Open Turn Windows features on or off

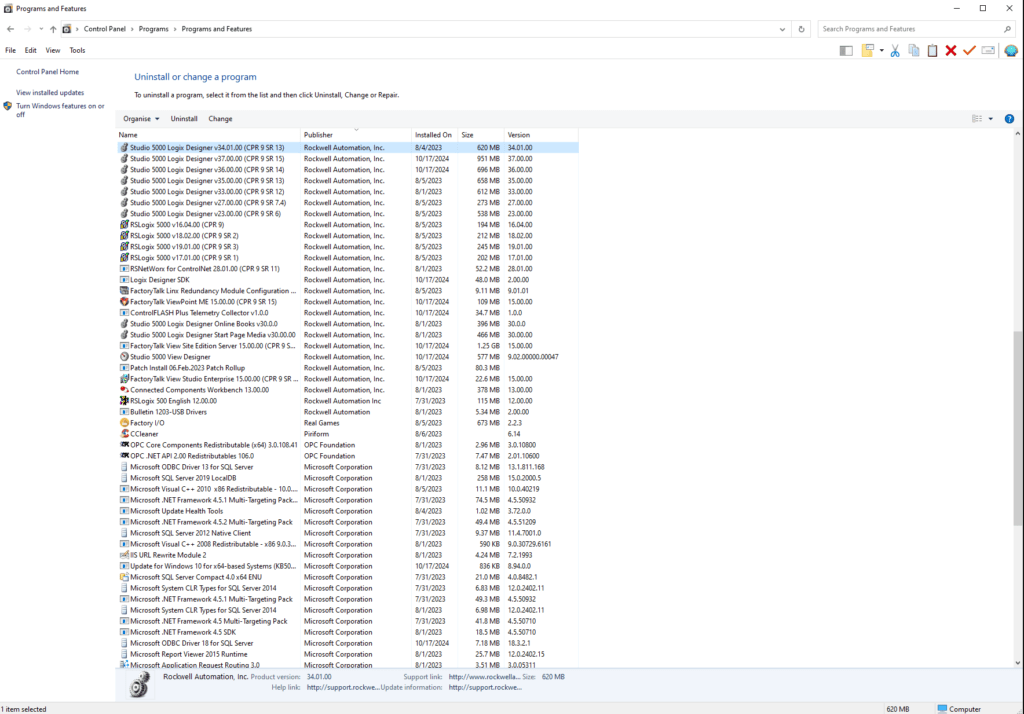[59, 110]
